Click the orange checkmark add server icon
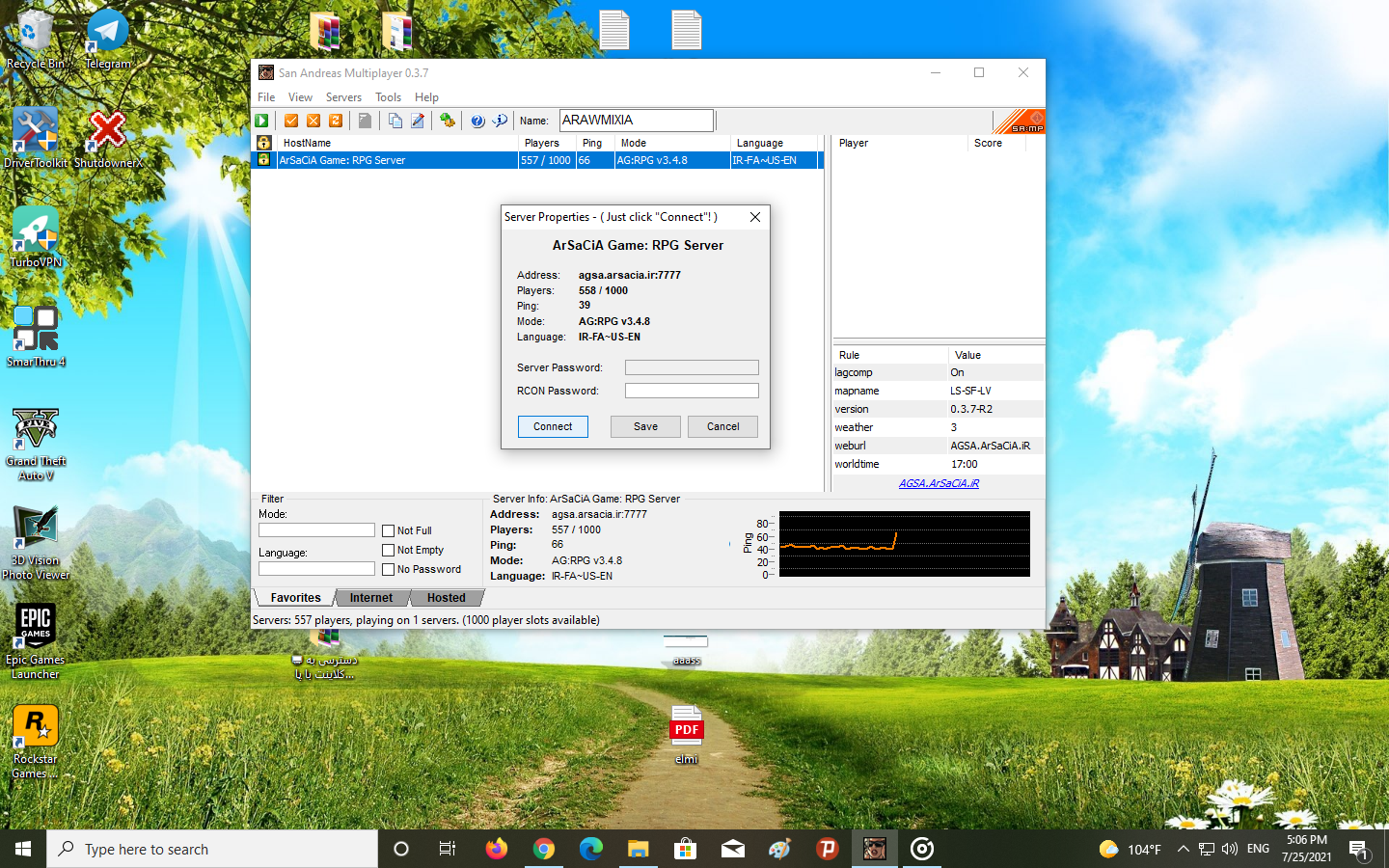The height and width of the screenshot is (868, 1389). tap(291, 121)
